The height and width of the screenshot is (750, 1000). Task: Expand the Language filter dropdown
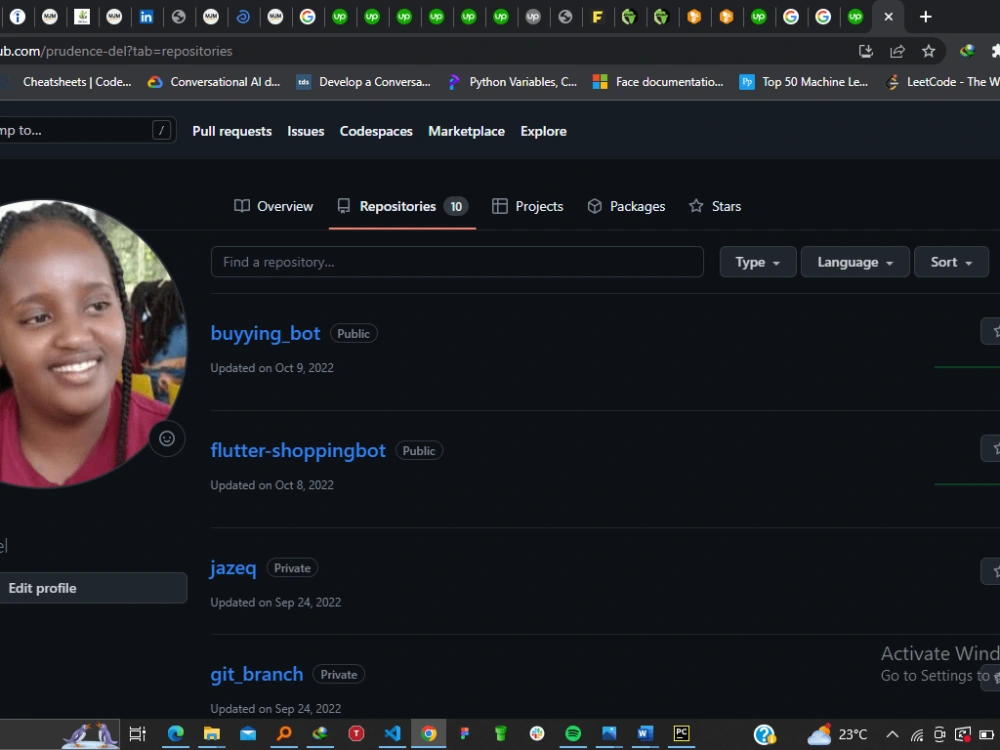click(855, 262)
